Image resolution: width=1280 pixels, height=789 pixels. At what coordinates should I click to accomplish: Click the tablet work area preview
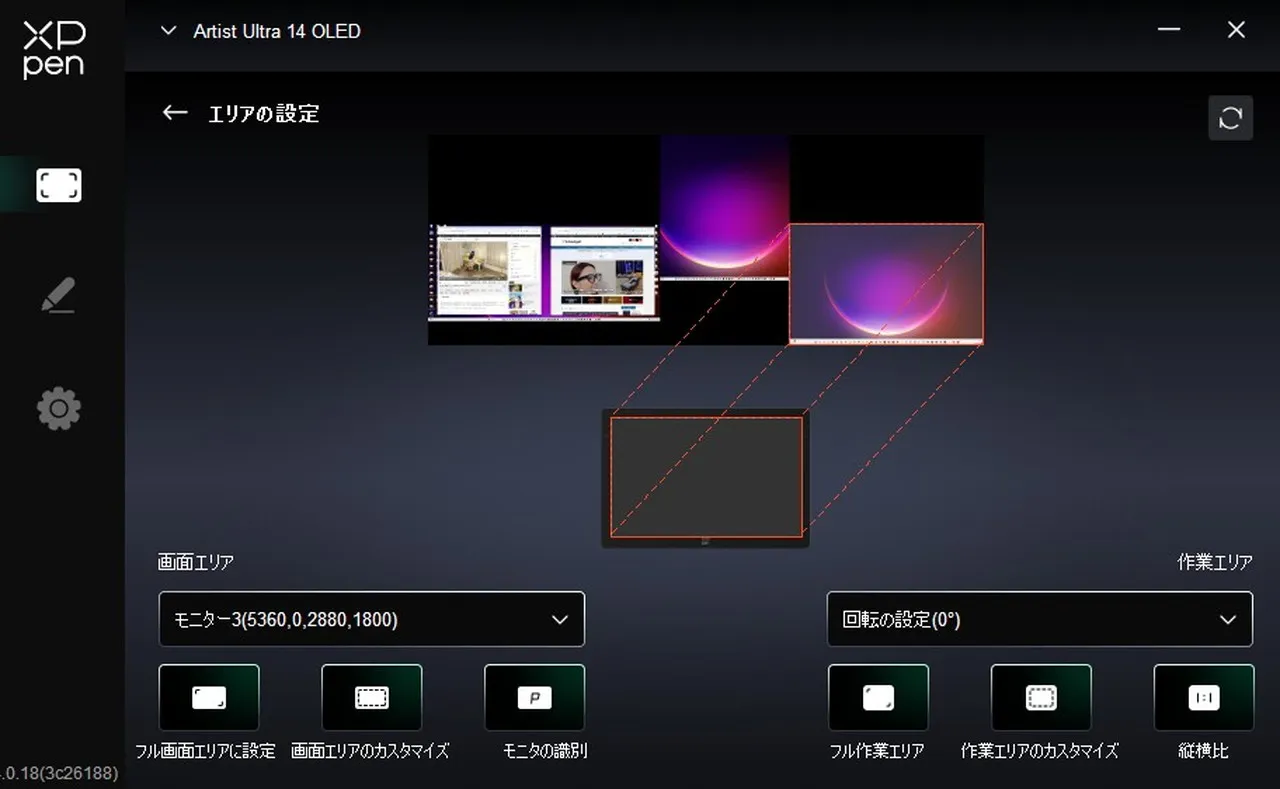click(x=706, y=477)
